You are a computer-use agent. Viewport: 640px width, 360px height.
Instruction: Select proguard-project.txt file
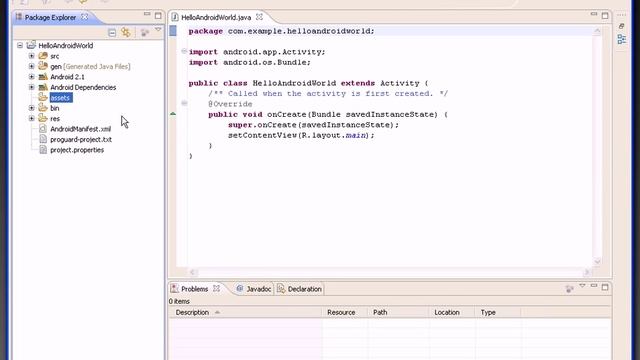coord(81,140)
